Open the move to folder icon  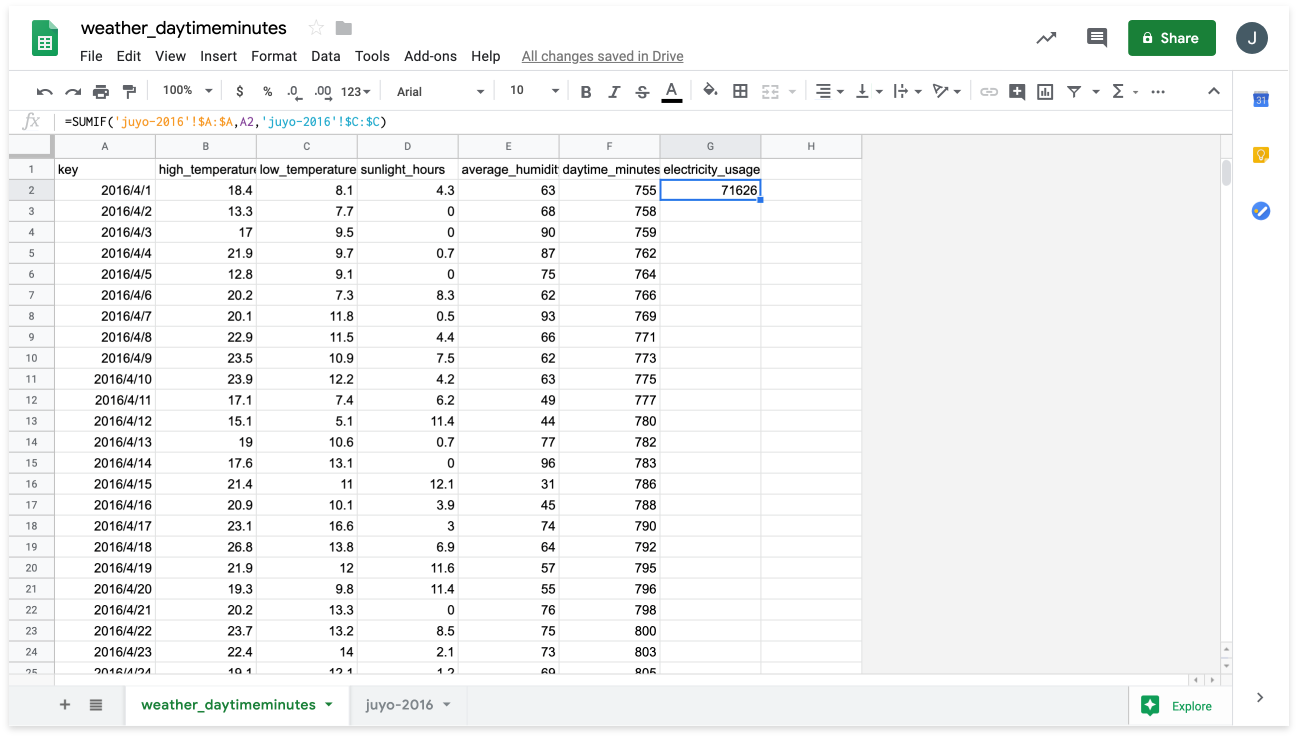pyautogui.click(x=343, y=28)
